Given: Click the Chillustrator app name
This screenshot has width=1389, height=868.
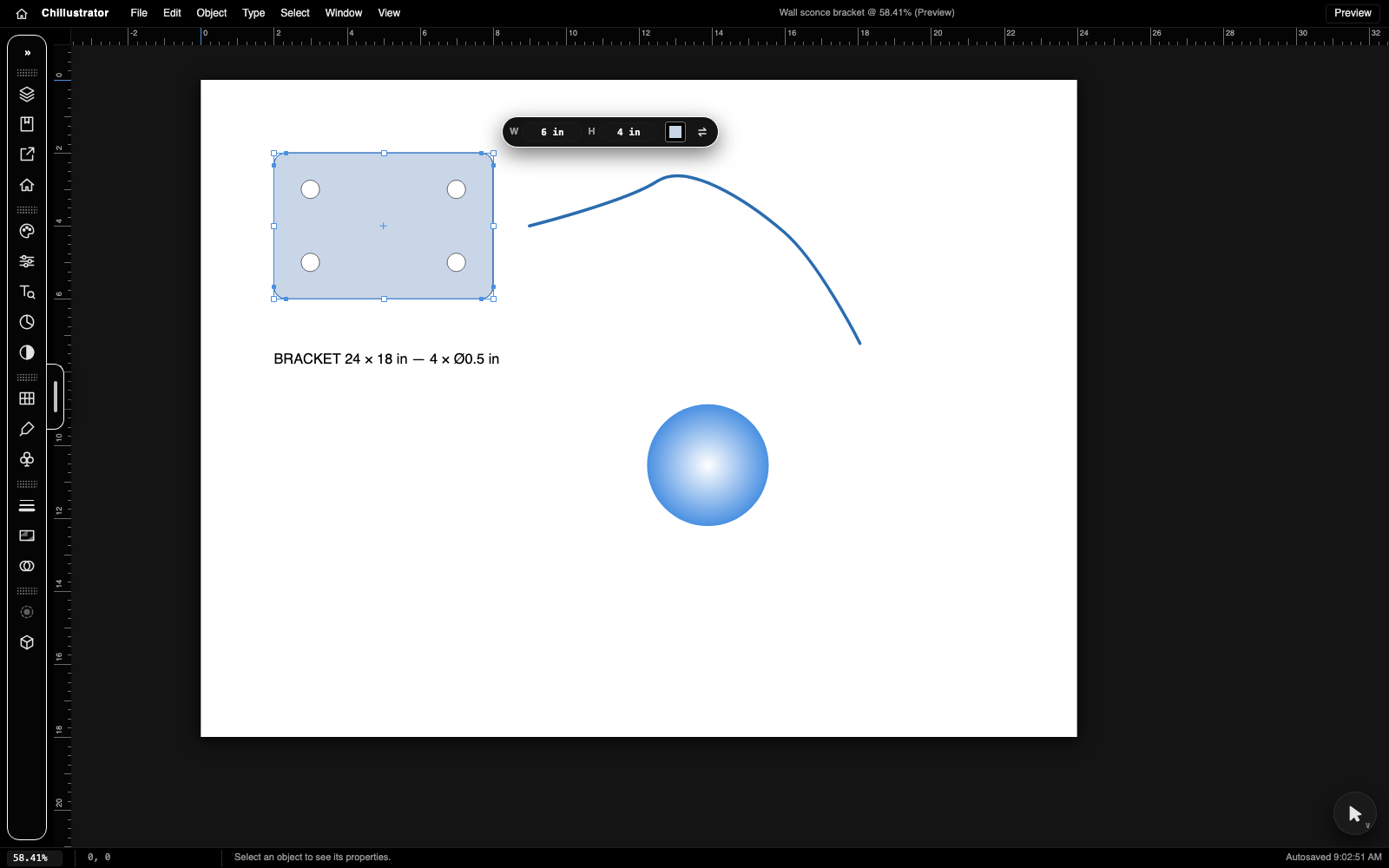Looking at the screenshot, I should [x=76, y=13].
